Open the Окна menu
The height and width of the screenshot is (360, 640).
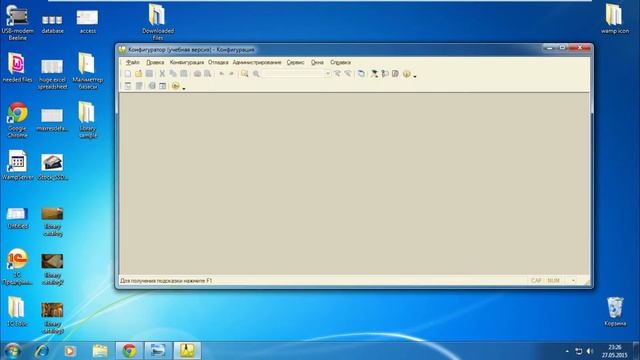click(317, 62)
